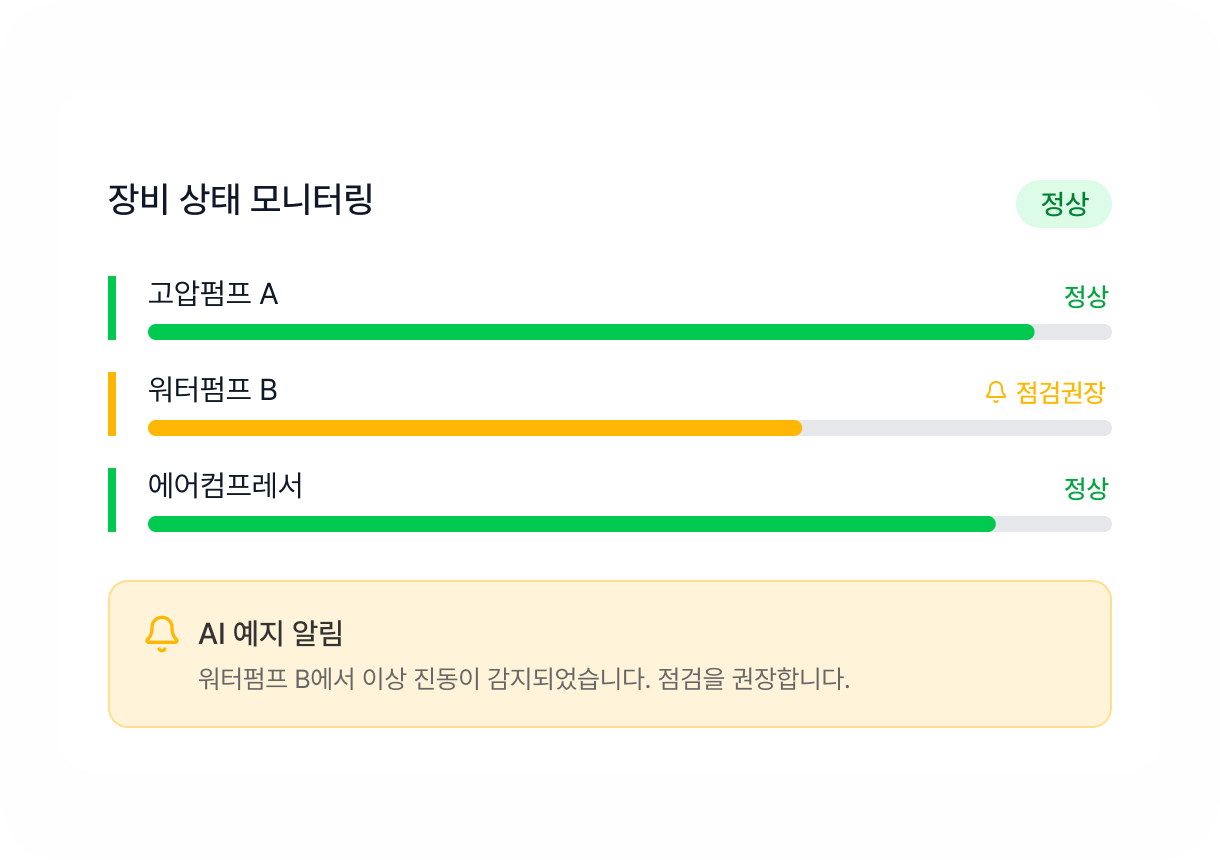
Task: Select the 워터펌프 B equipment name
Action: (213, 390)
